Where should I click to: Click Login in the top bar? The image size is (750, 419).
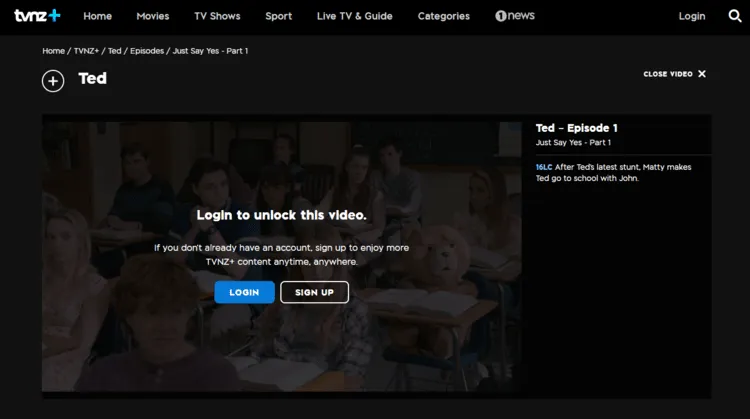pos(692,16)
